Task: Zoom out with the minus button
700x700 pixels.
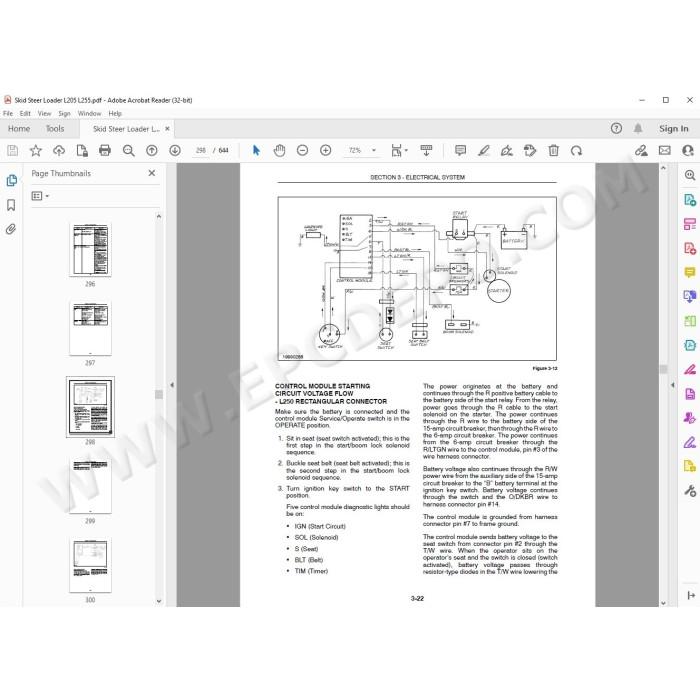Action: tap(303, 150)
